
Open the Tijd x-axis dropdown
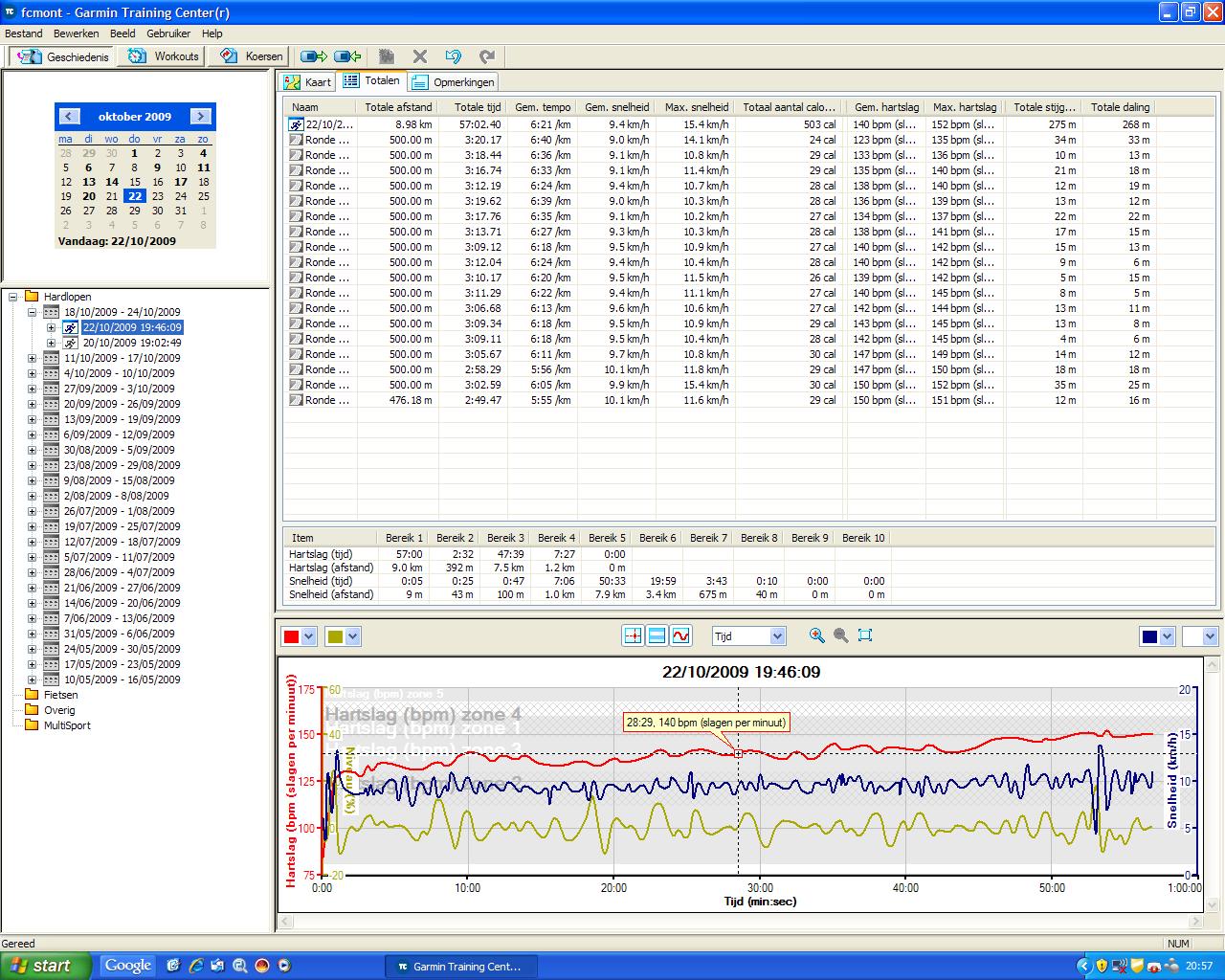pyautogui.click(x=777, y=636)
